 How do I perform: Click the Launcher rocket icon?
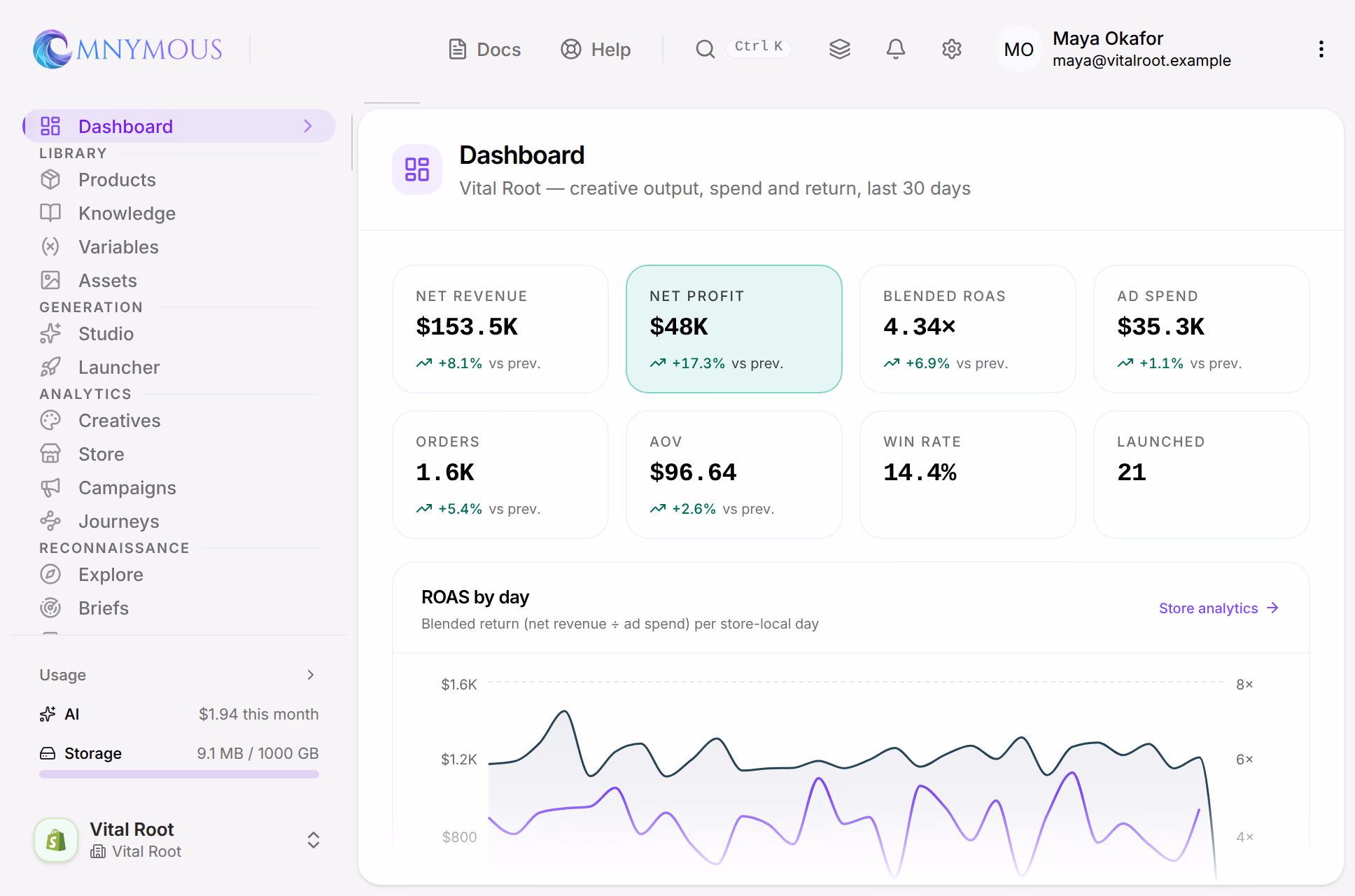pos(50,367)
